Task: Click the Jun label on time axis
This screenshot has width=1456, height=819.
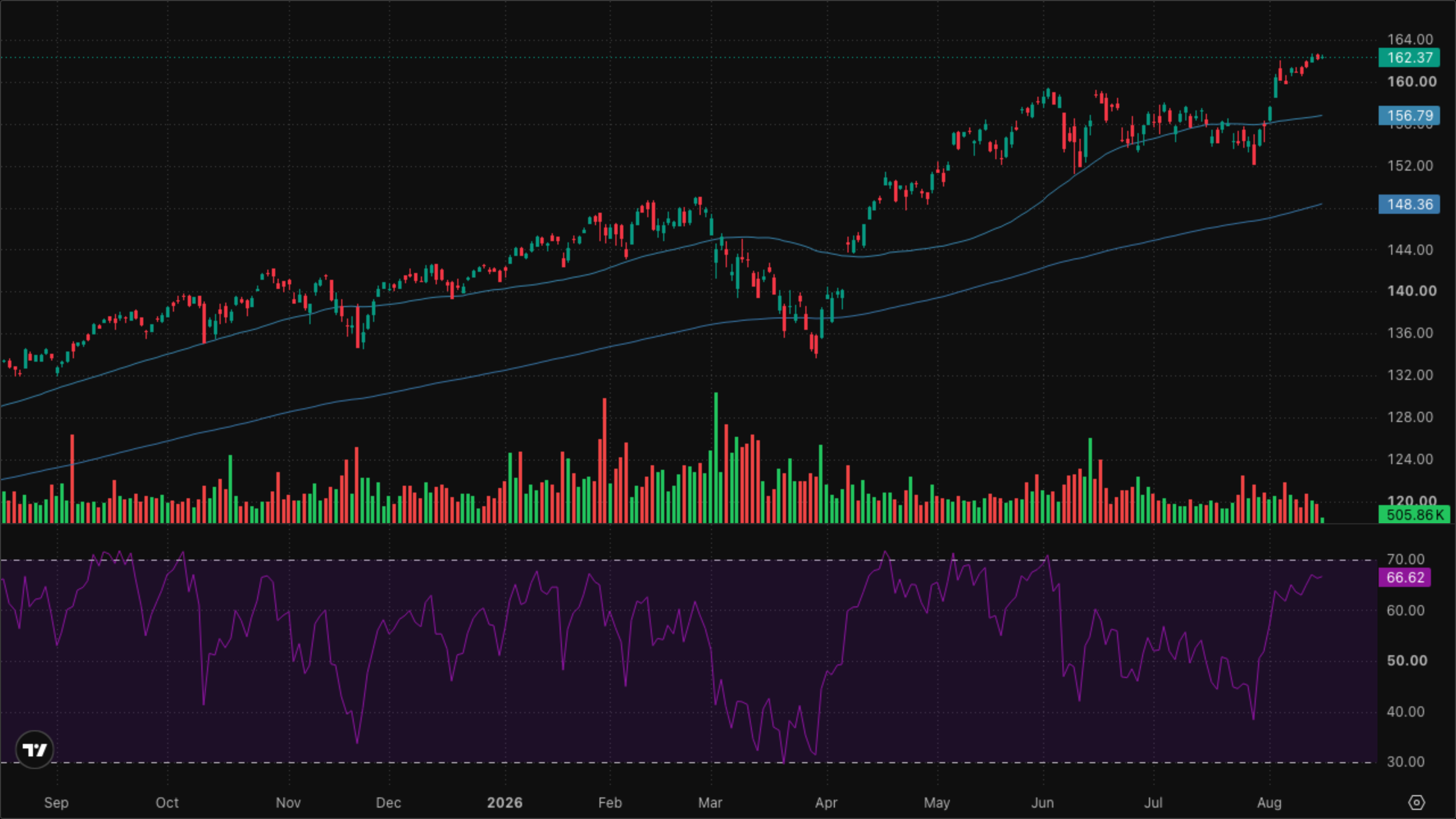Action: click(x=1042, y=803)
